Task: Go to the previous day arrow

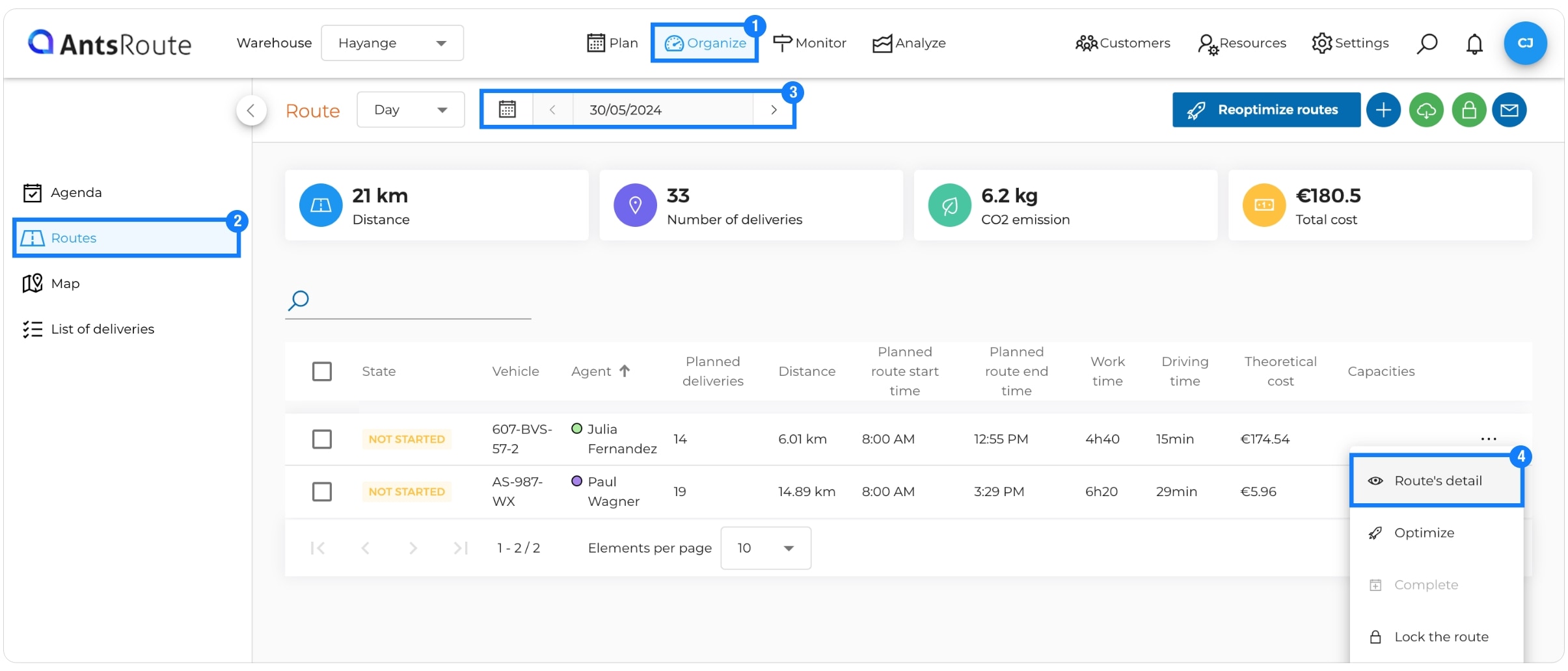Action: [552, 109]
